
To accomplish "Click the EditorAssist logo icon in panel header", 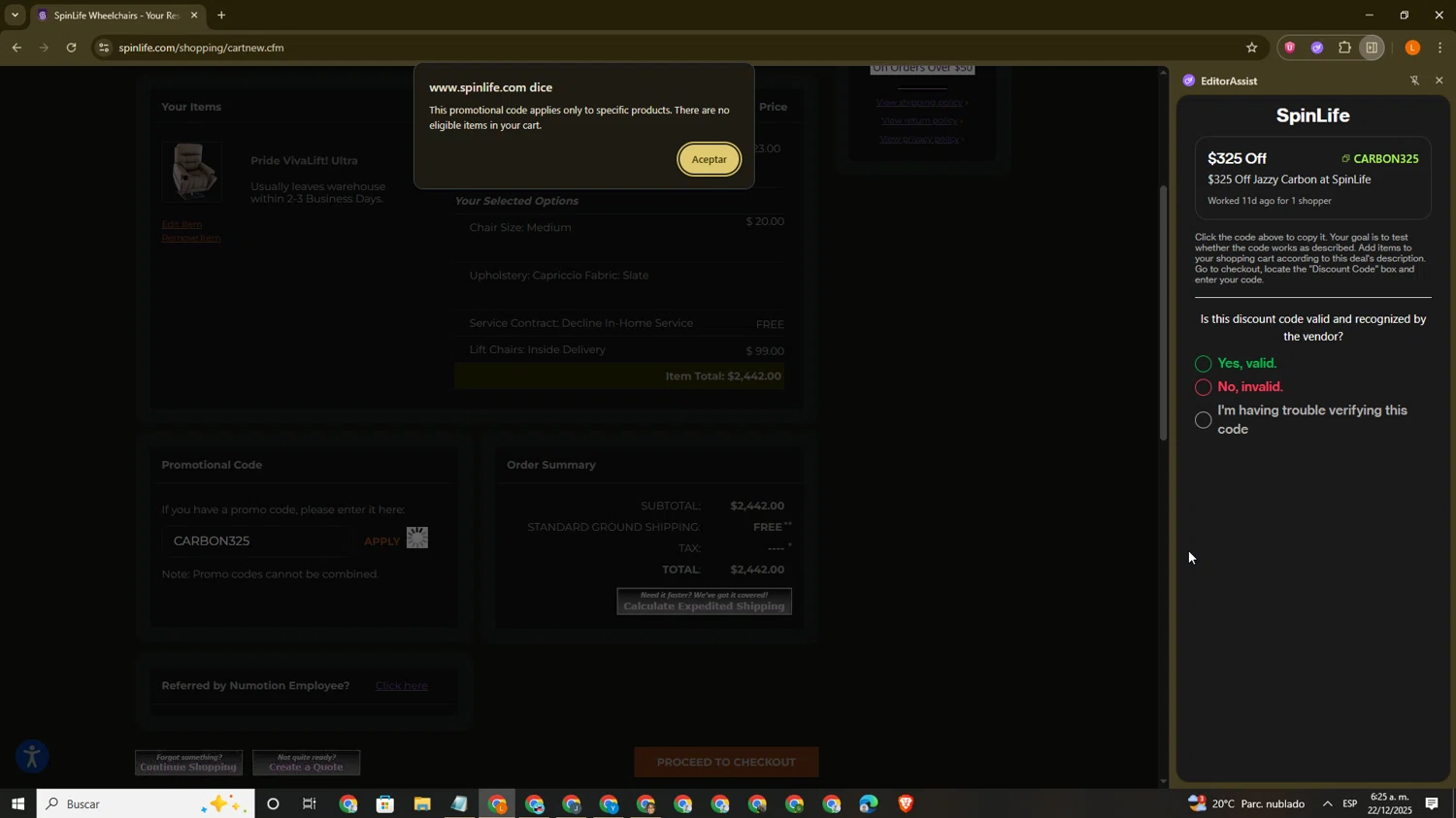I will click(x=1188, y=81).
